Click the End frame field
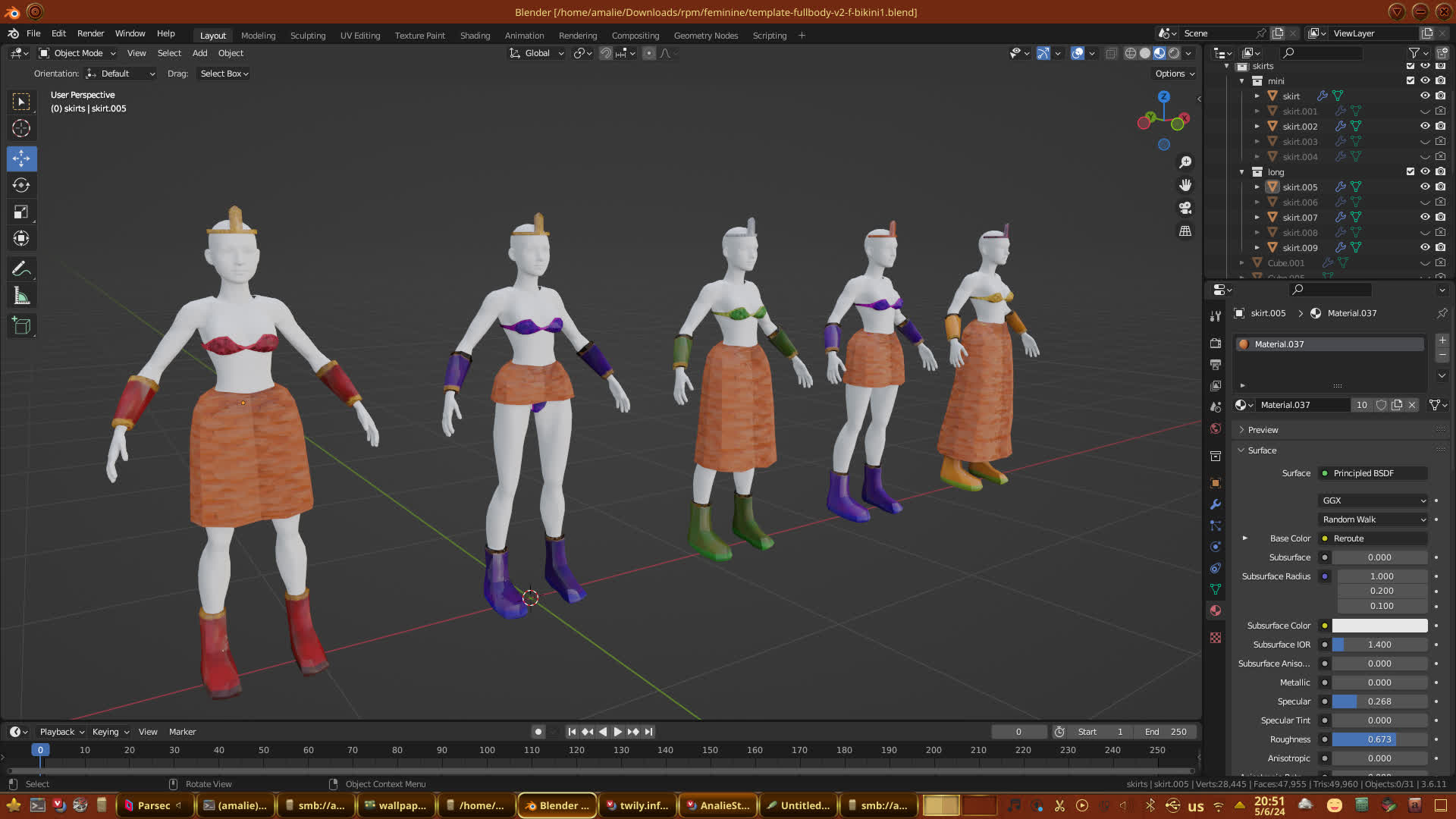Screen dimensions: 1456x819 click(1166, 732)
